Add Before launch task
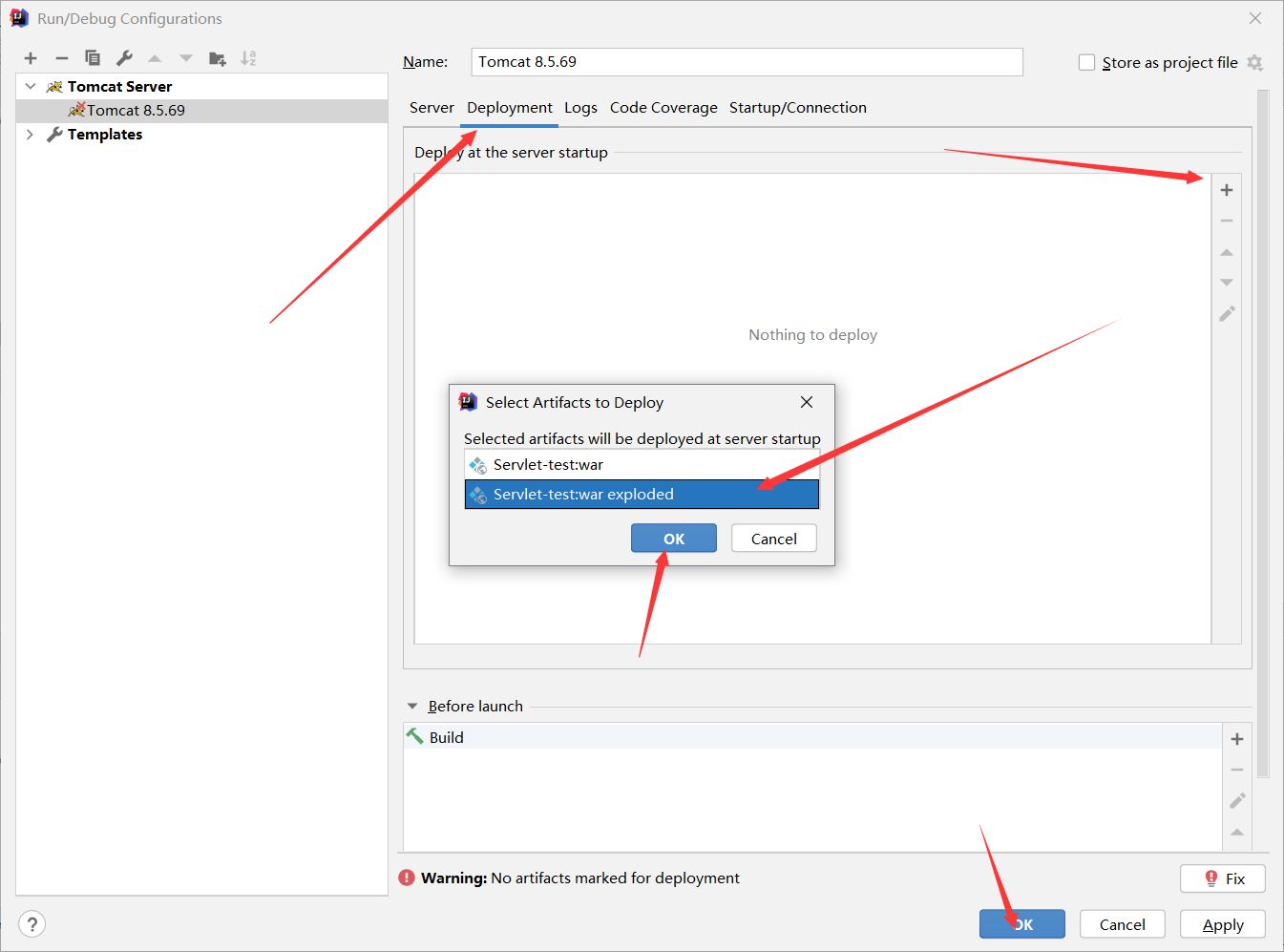This screenshot has width=1284, height=952. click(x=1237, y=739)
